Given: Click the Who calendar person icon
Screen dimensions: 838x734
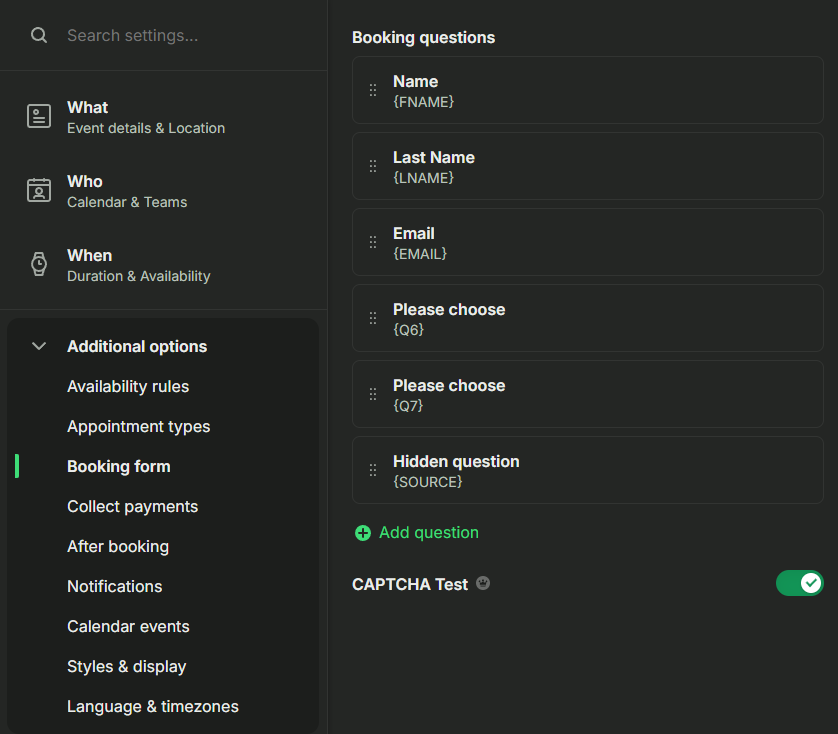Looking at the screenshot, I should coord(39,190).
